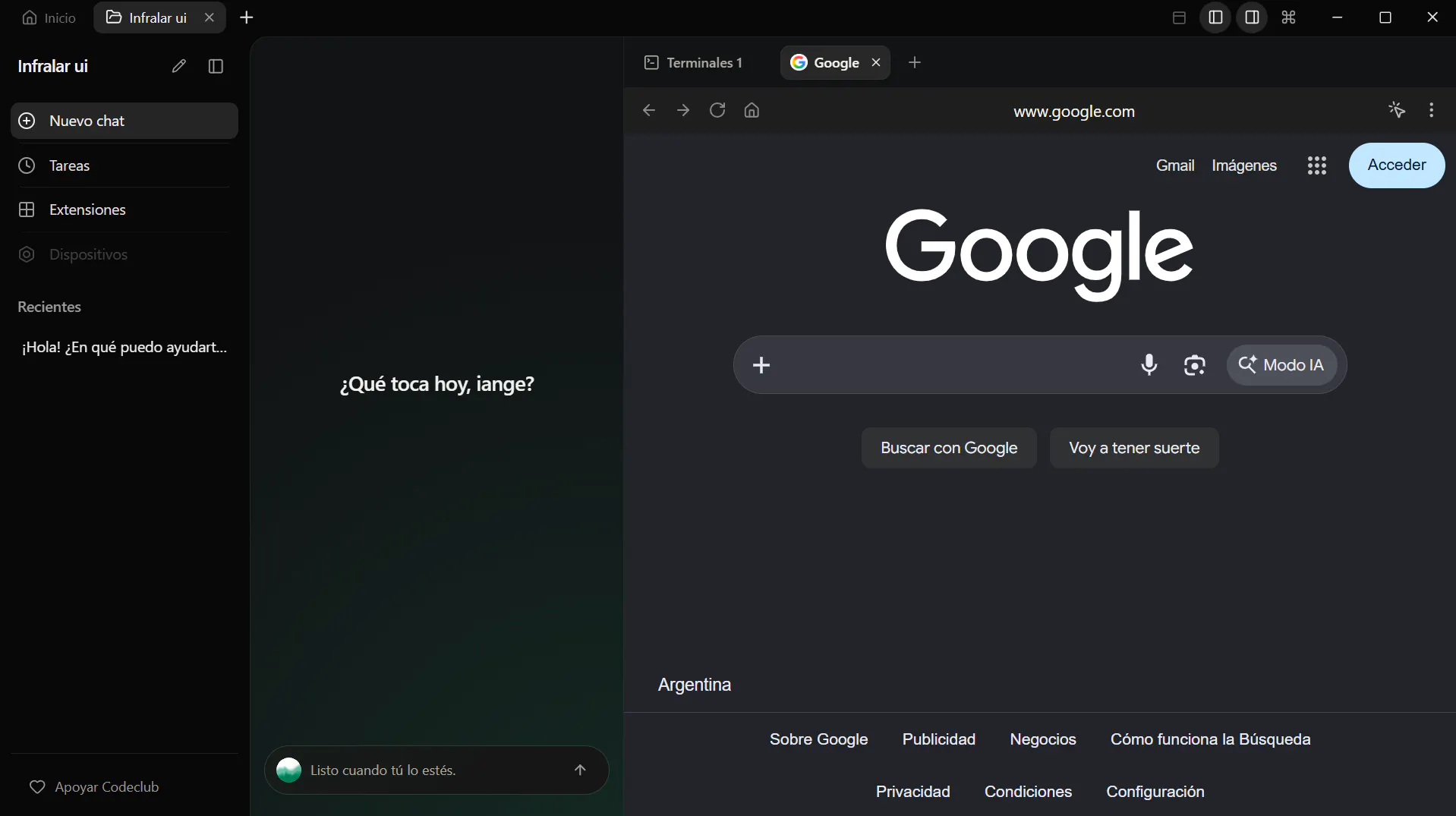The image size is (1456, 816).
Task: Open Extensiones in the sidebar
Action: click(124, 210)
